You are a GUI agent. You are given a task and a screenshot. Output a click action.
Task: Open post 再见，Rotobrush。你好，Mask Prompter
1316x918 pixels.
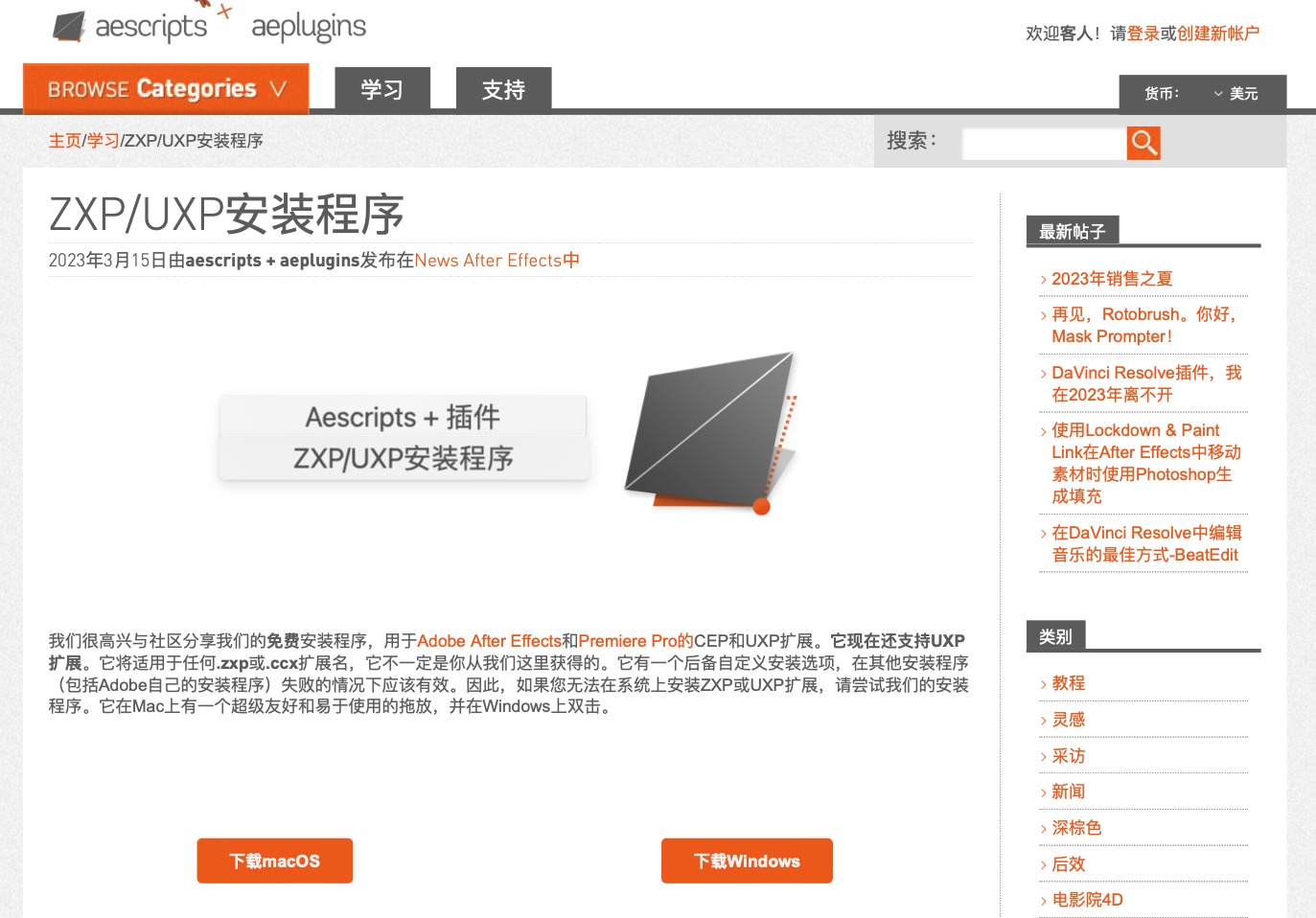pyautogui.click(x=1144, y=326)
